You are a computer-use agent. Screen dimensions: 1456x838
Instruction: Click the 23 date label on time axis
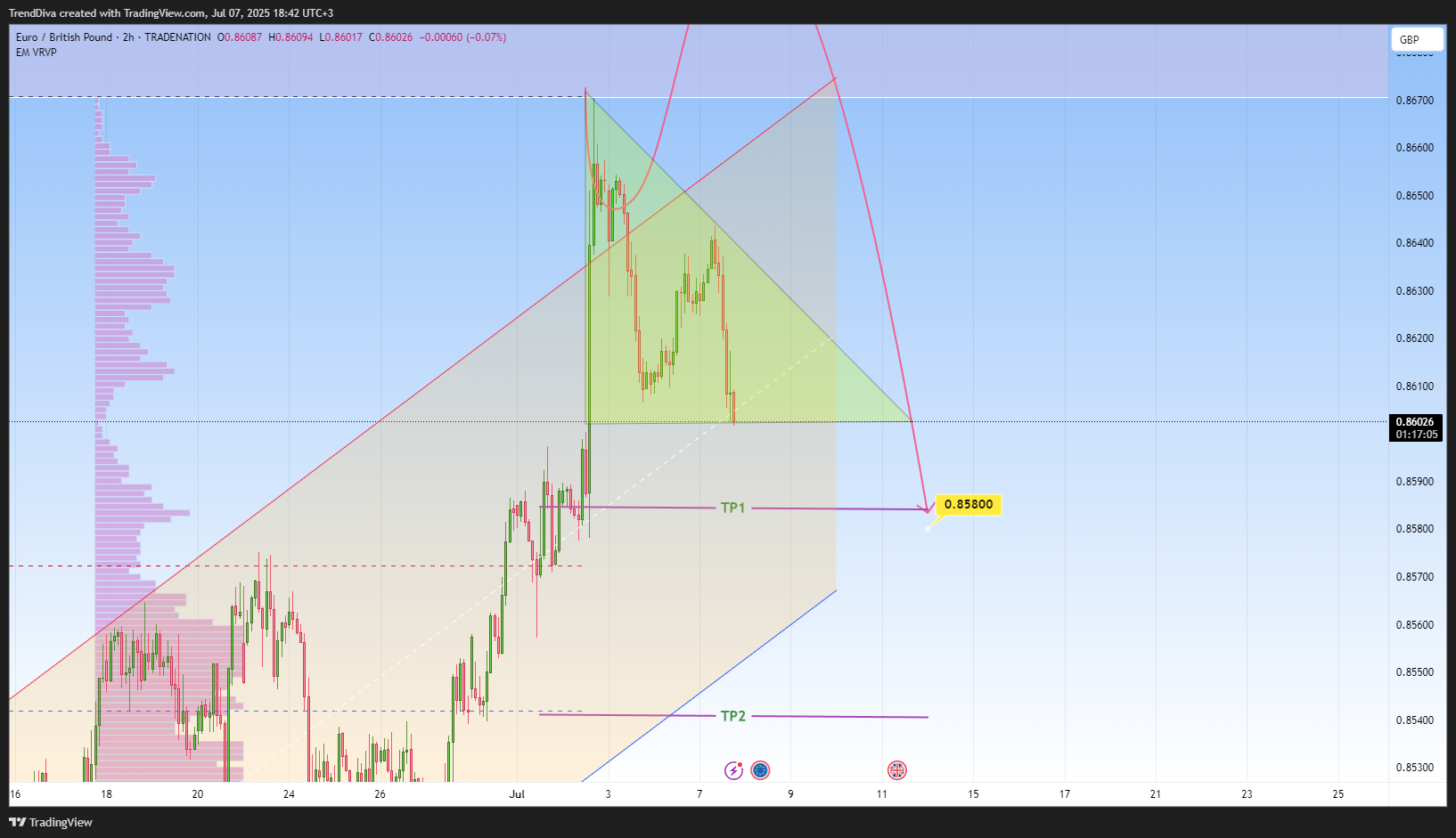pos(1247,794)
